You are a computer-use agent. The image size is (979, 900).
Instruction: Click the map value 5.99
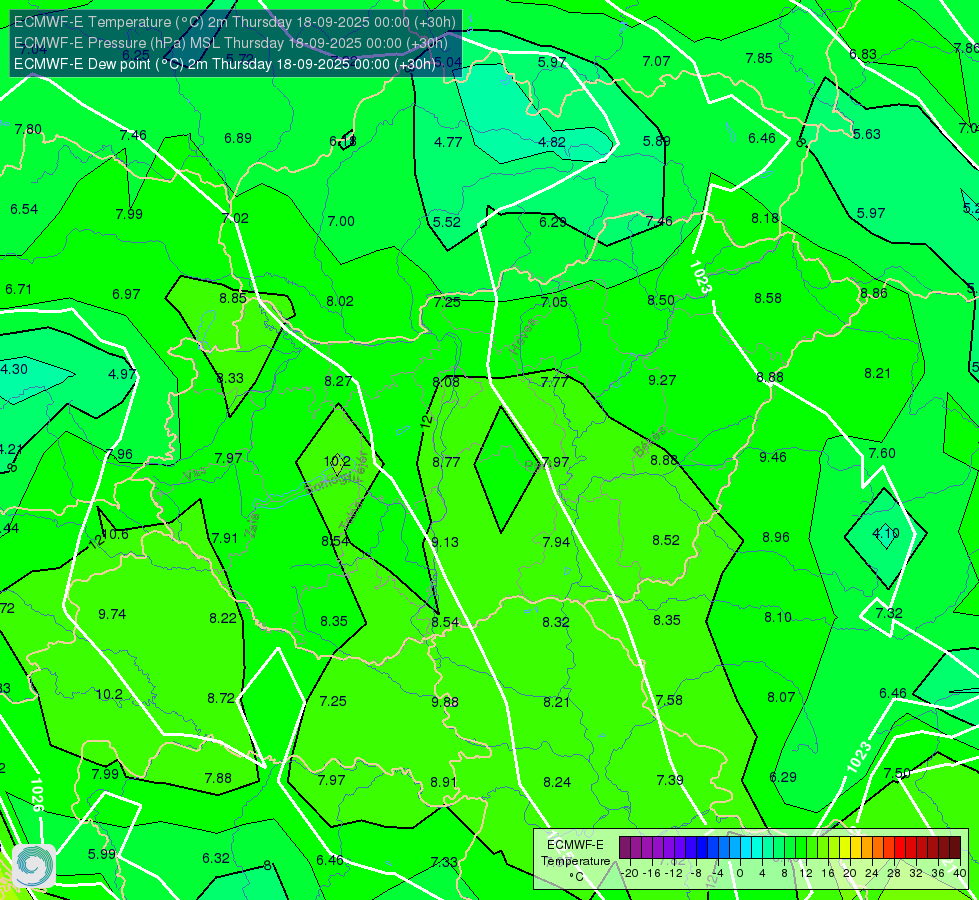101,854
